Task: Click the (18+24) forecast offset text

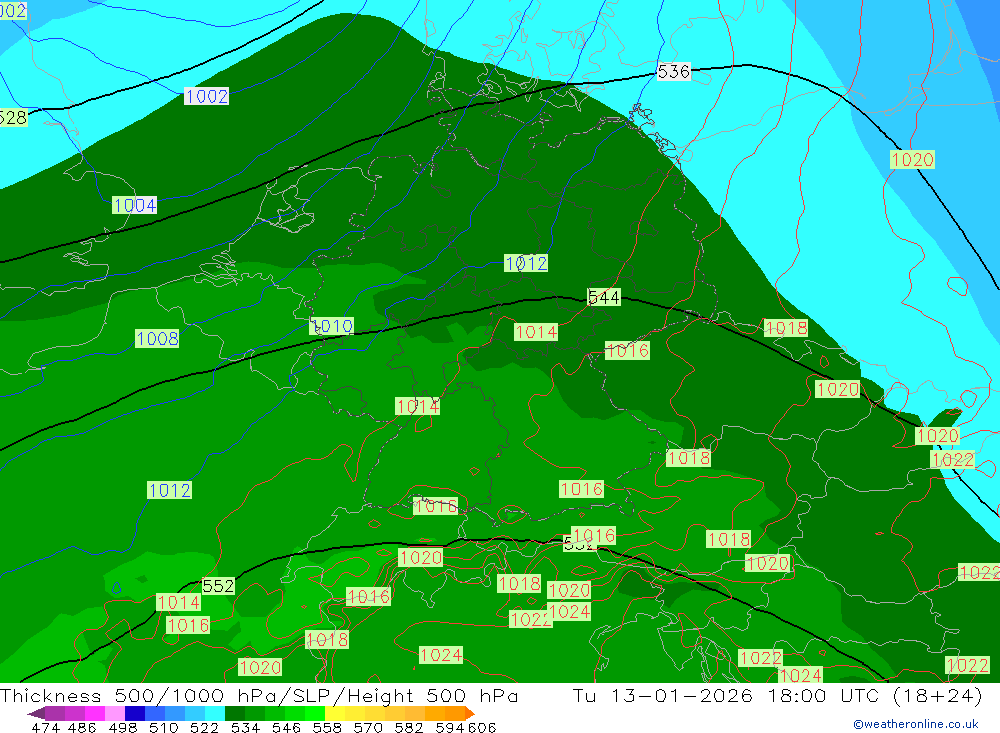Action: [938, 696]
